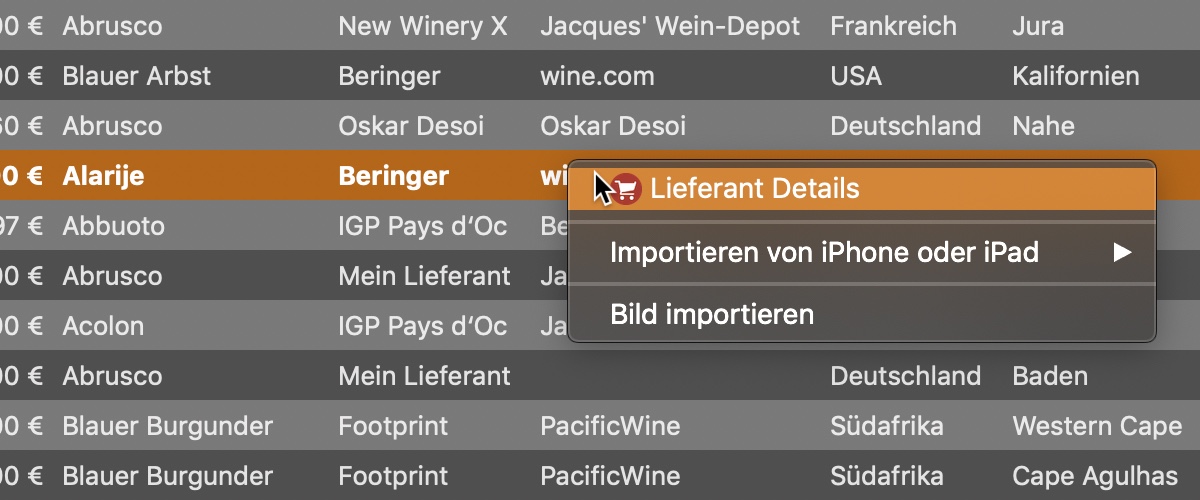The width and height of the screenshot is (1200, 500).
Task: Click the Acolon row entry
Action: tap(103, 326)
